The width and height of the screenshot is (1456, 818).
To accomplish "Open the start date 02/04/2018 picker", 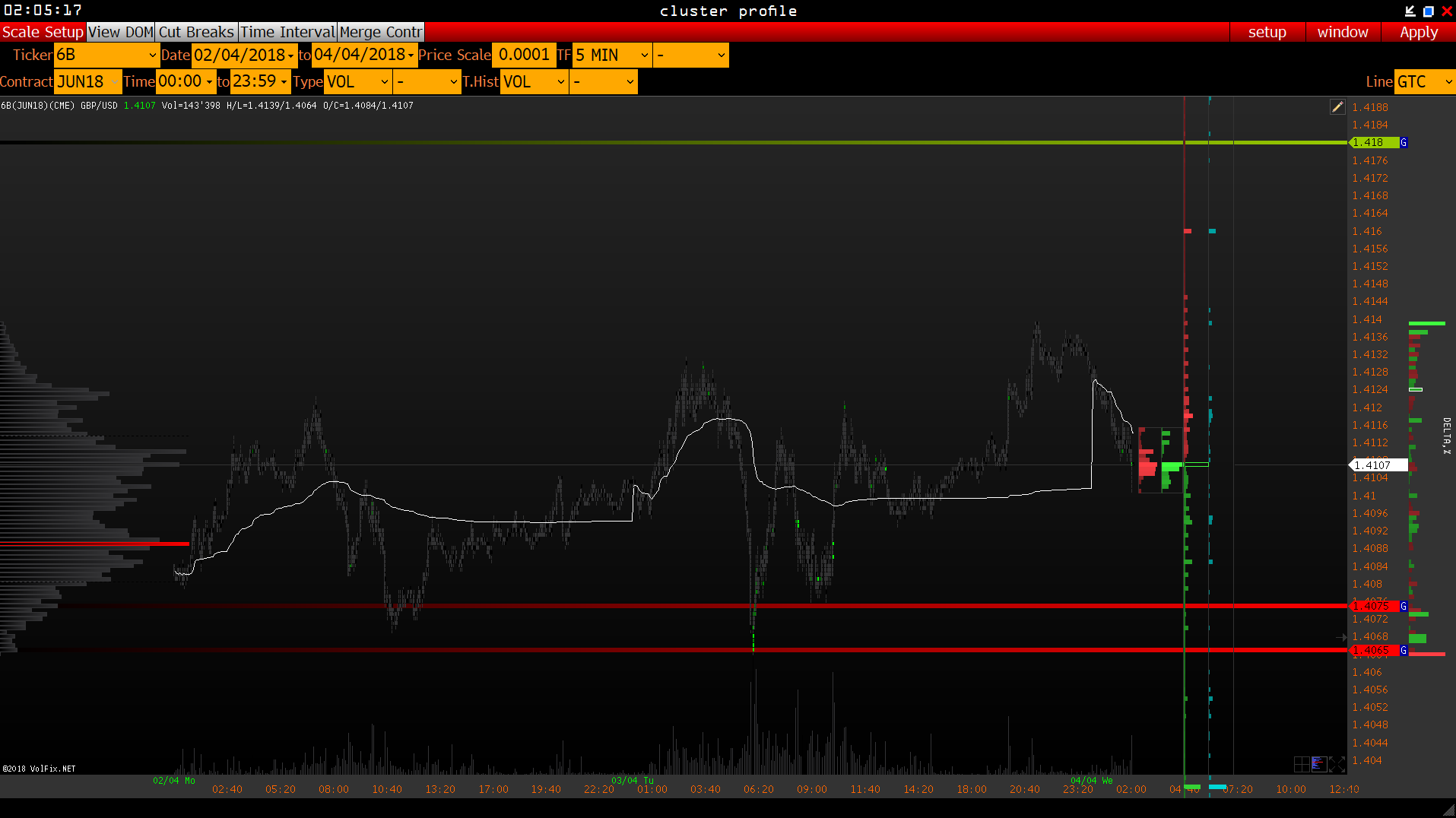I will click(244, 55).
